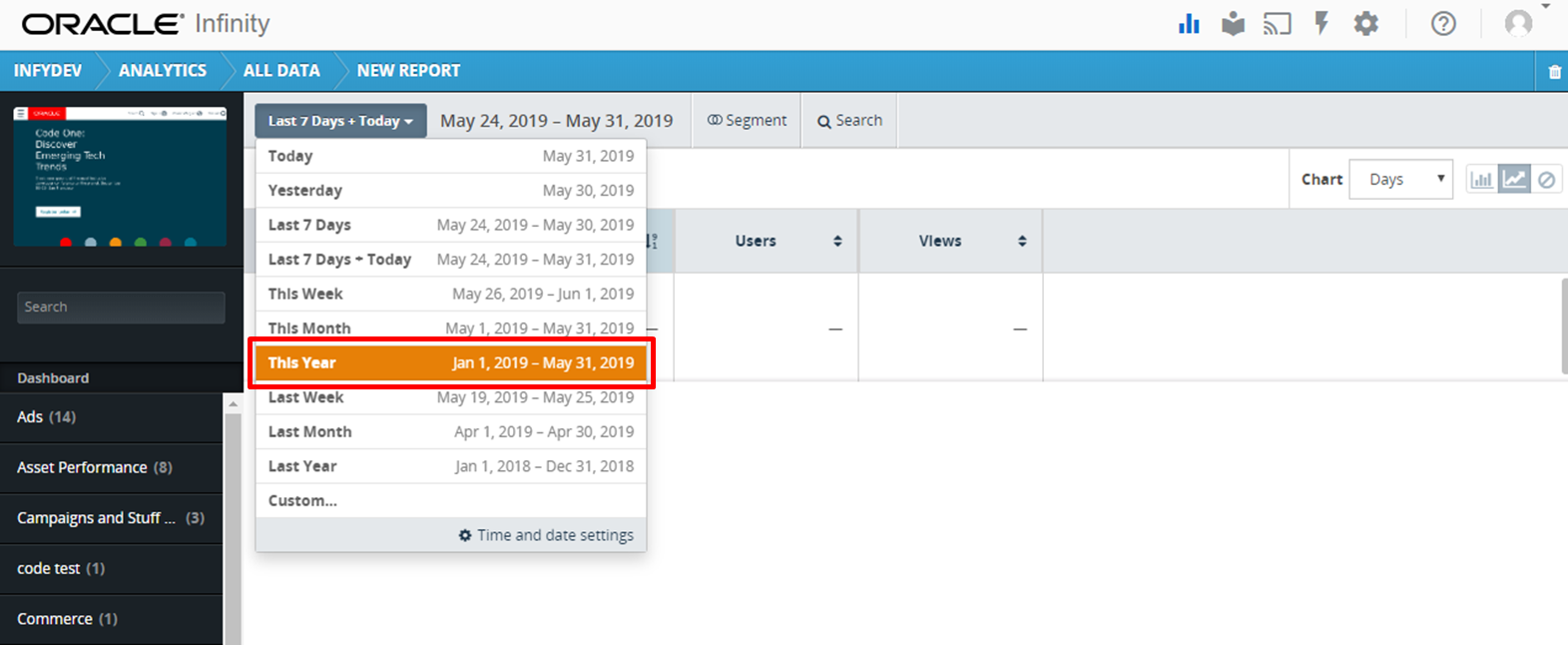The image size is (1568, 645).
Task: Click NEW REPORT breadcrumb
Action: click(x=408, y=71)
